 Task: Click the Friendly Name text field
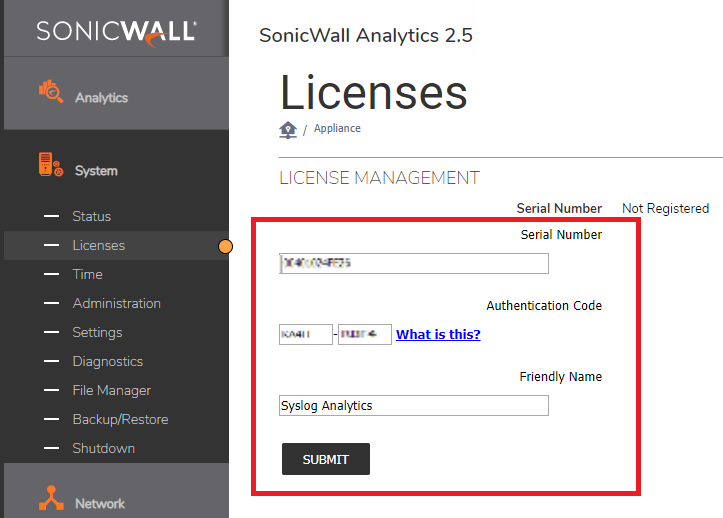pos(414,405)
